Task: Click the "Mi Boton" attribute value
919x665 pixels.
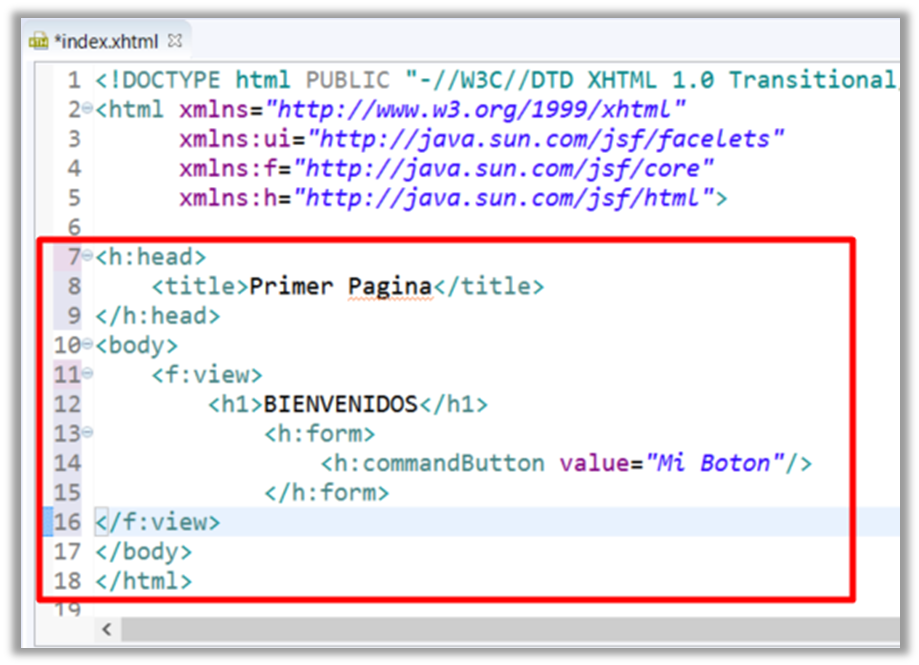Action: pyautogui.click(x=714, y=463)
